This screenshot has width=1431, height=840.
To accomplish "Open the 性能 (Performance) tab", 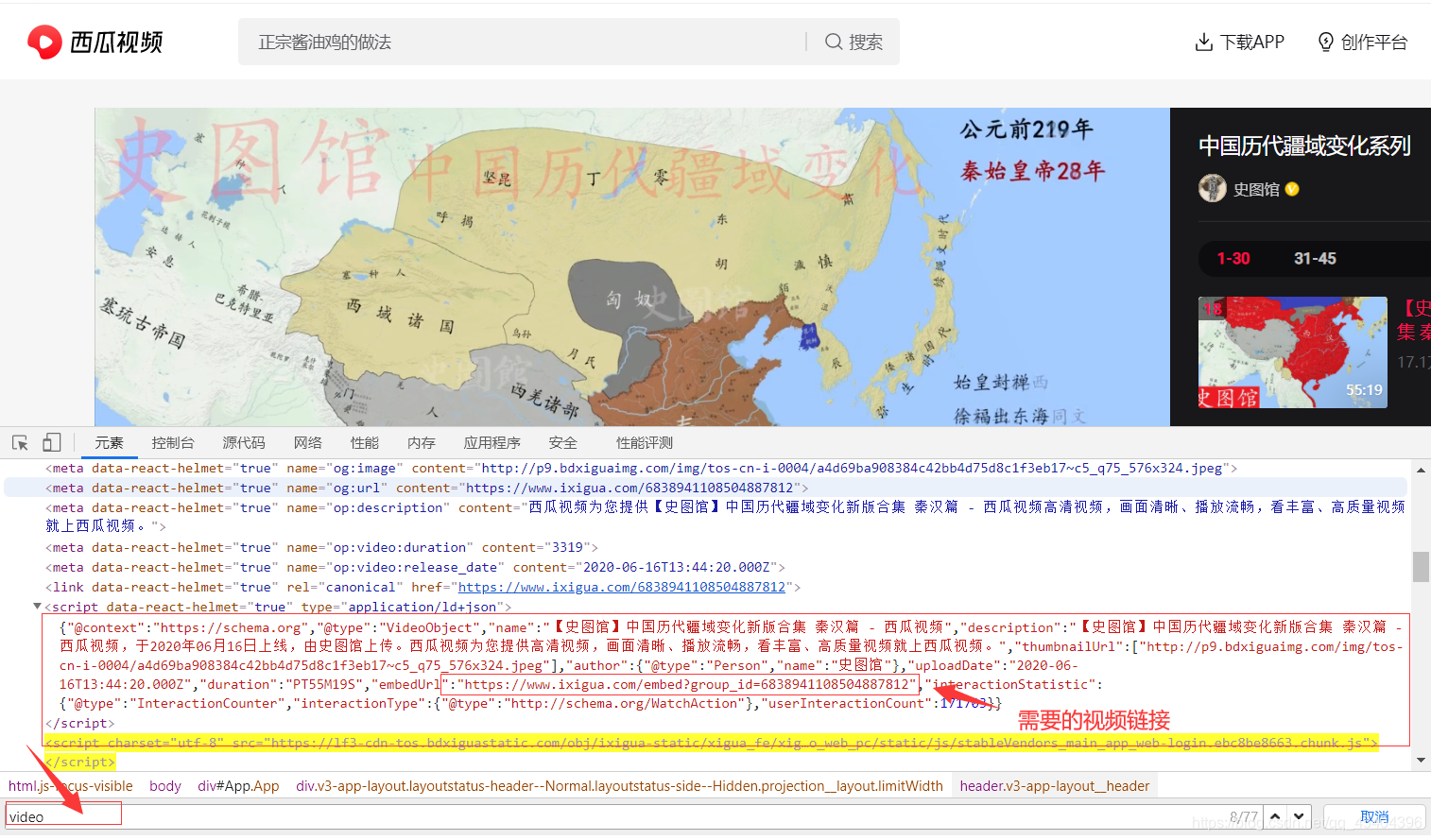I will click(x=365, y=442).
